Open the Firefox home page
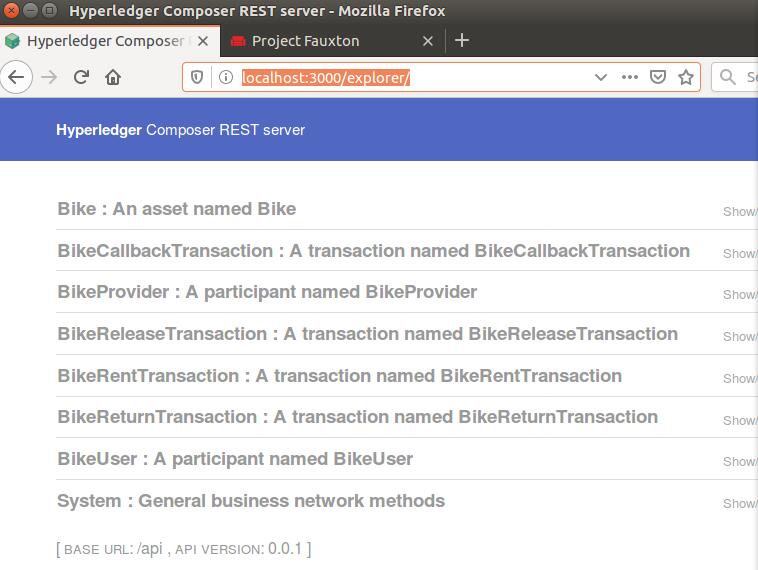This screenshot has width=758, height=570. coord(113,77)
